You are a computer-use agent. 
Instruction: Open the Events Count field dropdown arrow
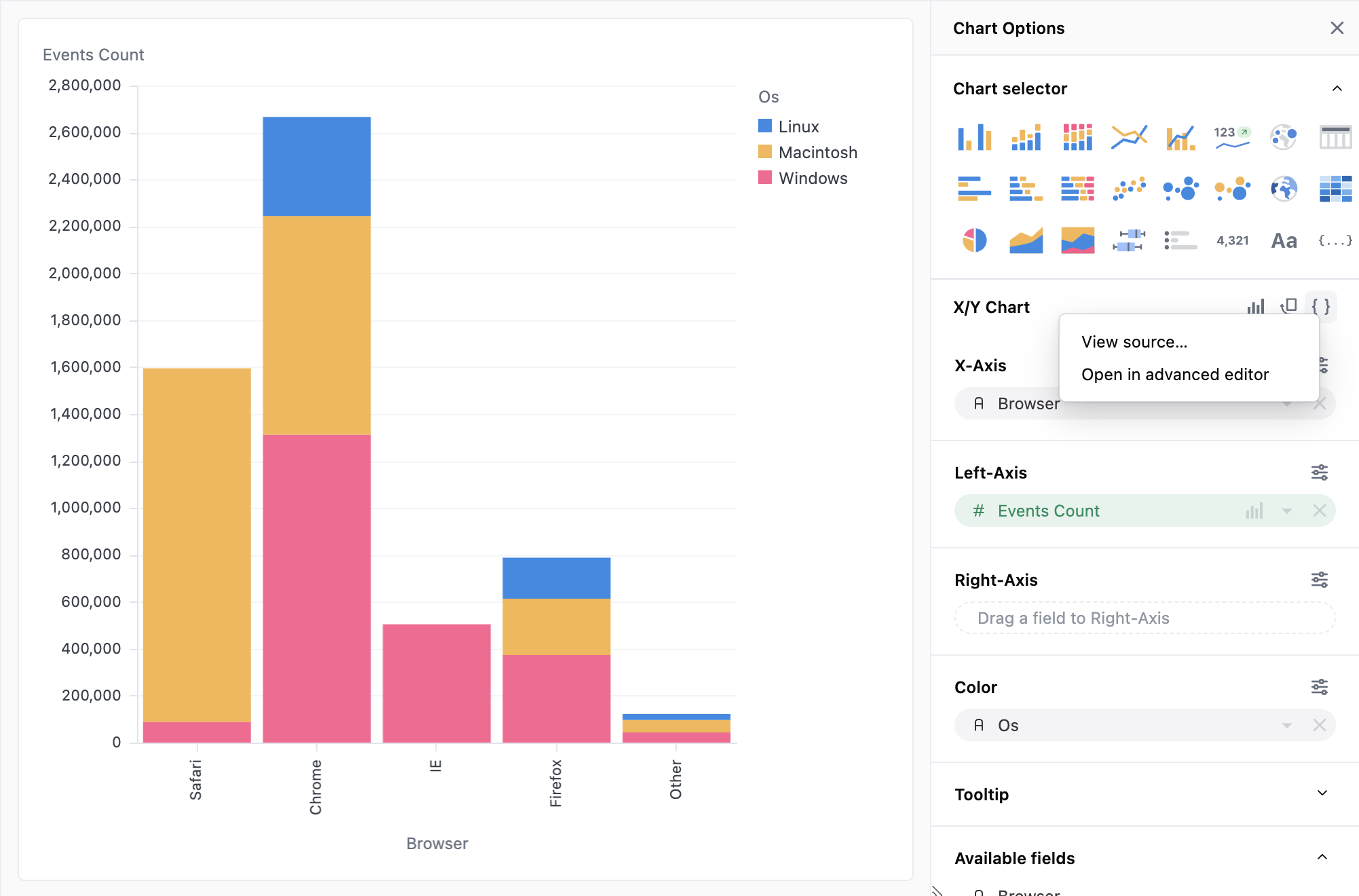pyautogui.click(x=1286, y=511)
